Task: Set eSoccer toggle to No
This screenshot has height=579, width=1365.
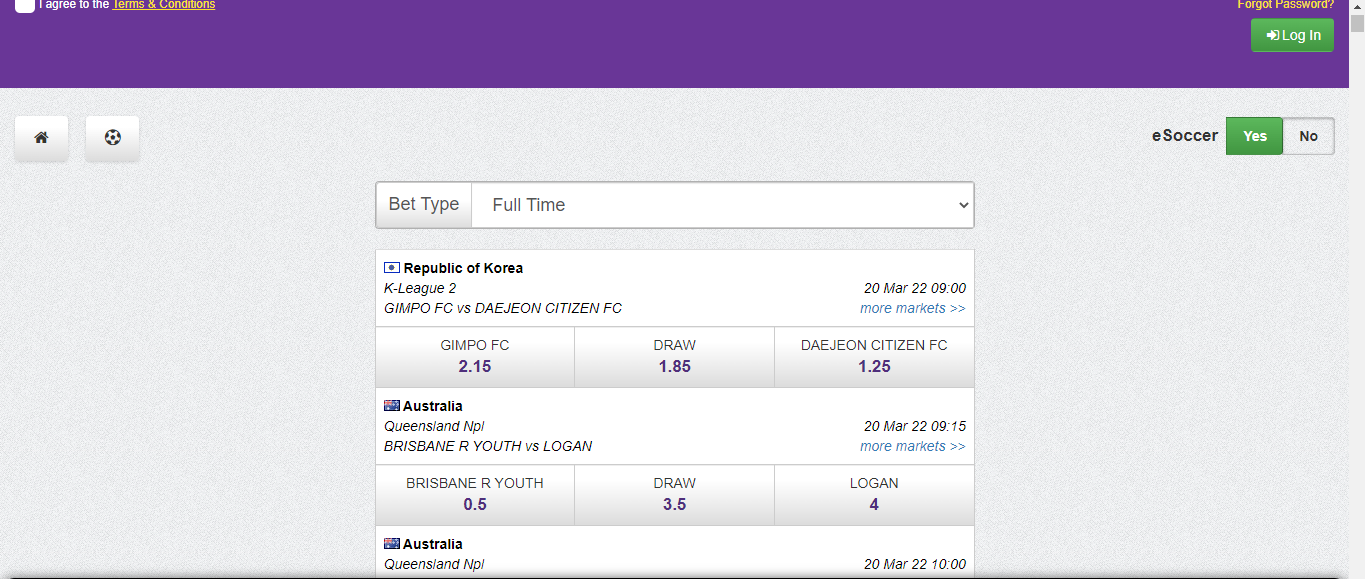Action: point(1308,136)
